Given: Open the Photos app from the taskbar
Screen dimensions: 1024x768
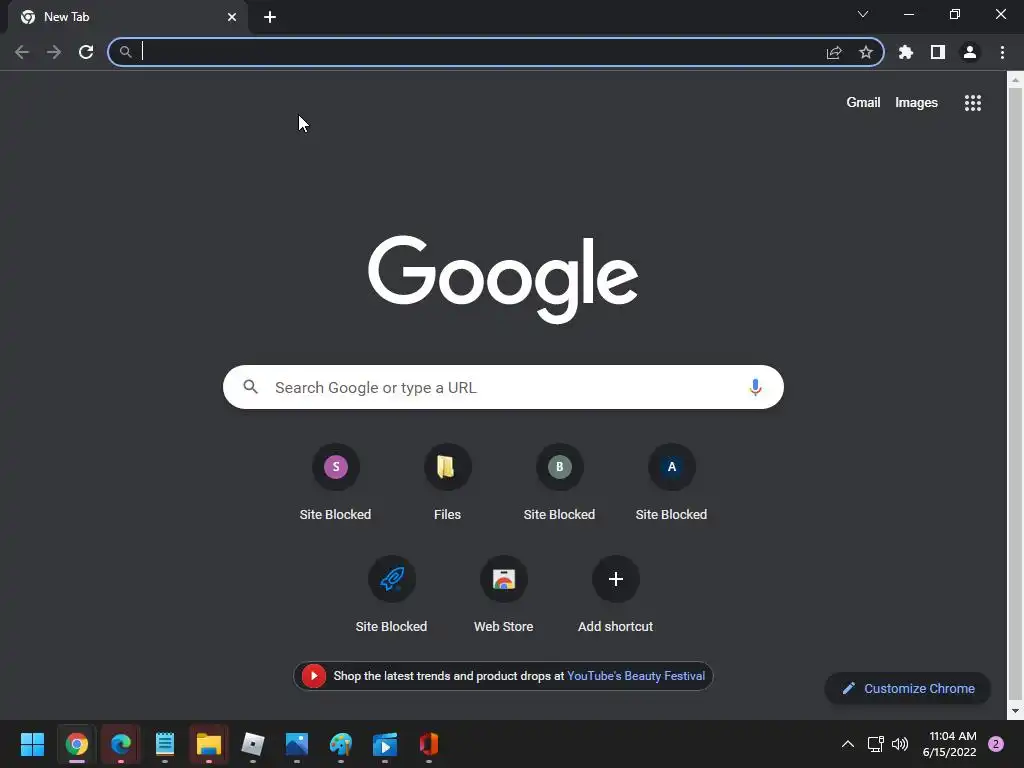Looking at the screenshot, I should [x=296, y=744].
